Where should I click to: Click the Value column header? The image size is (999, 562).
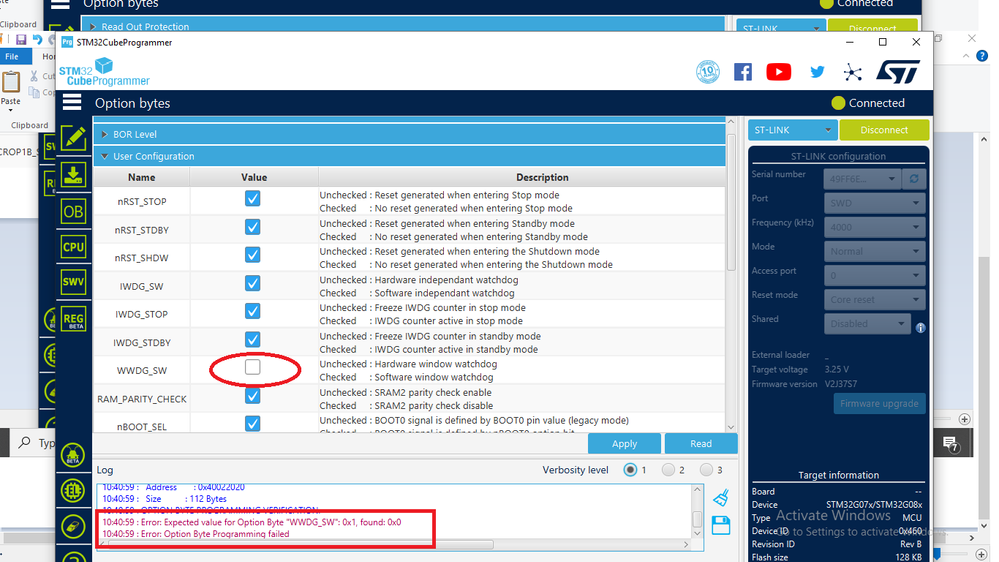(254, 177)
